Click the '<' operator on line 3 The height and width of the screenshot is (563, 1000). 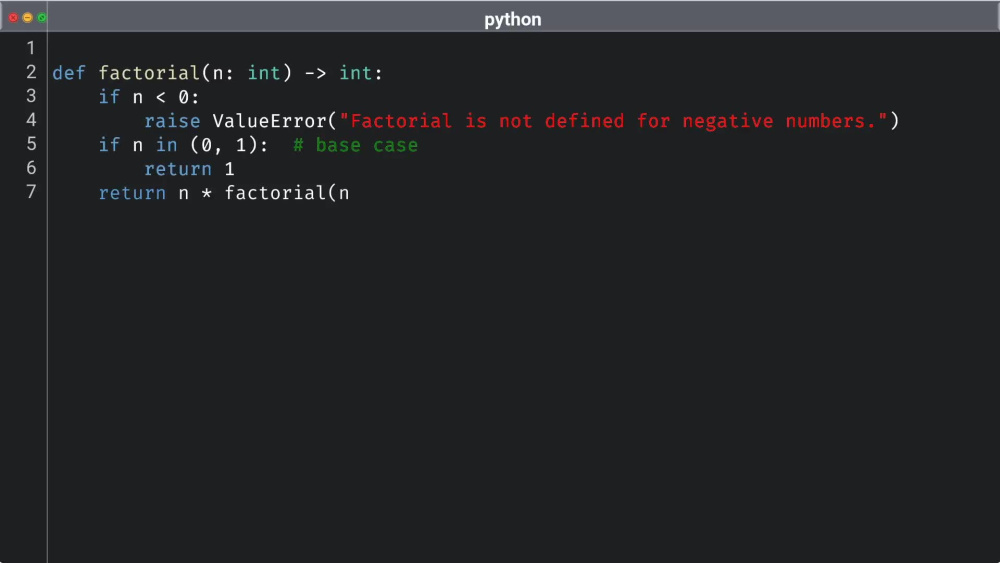tap(161, 98)
